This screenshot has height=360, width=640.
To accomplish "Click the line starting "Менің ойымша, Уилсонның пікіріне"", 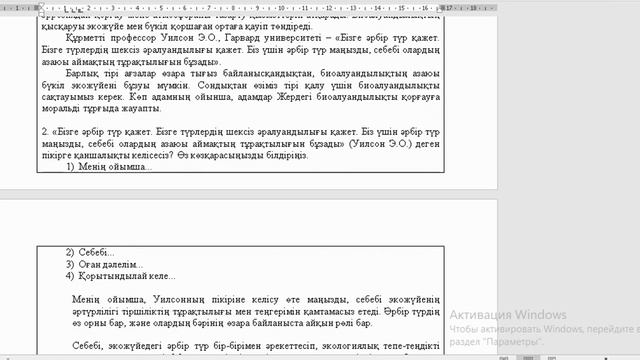I will coord(256,300).
